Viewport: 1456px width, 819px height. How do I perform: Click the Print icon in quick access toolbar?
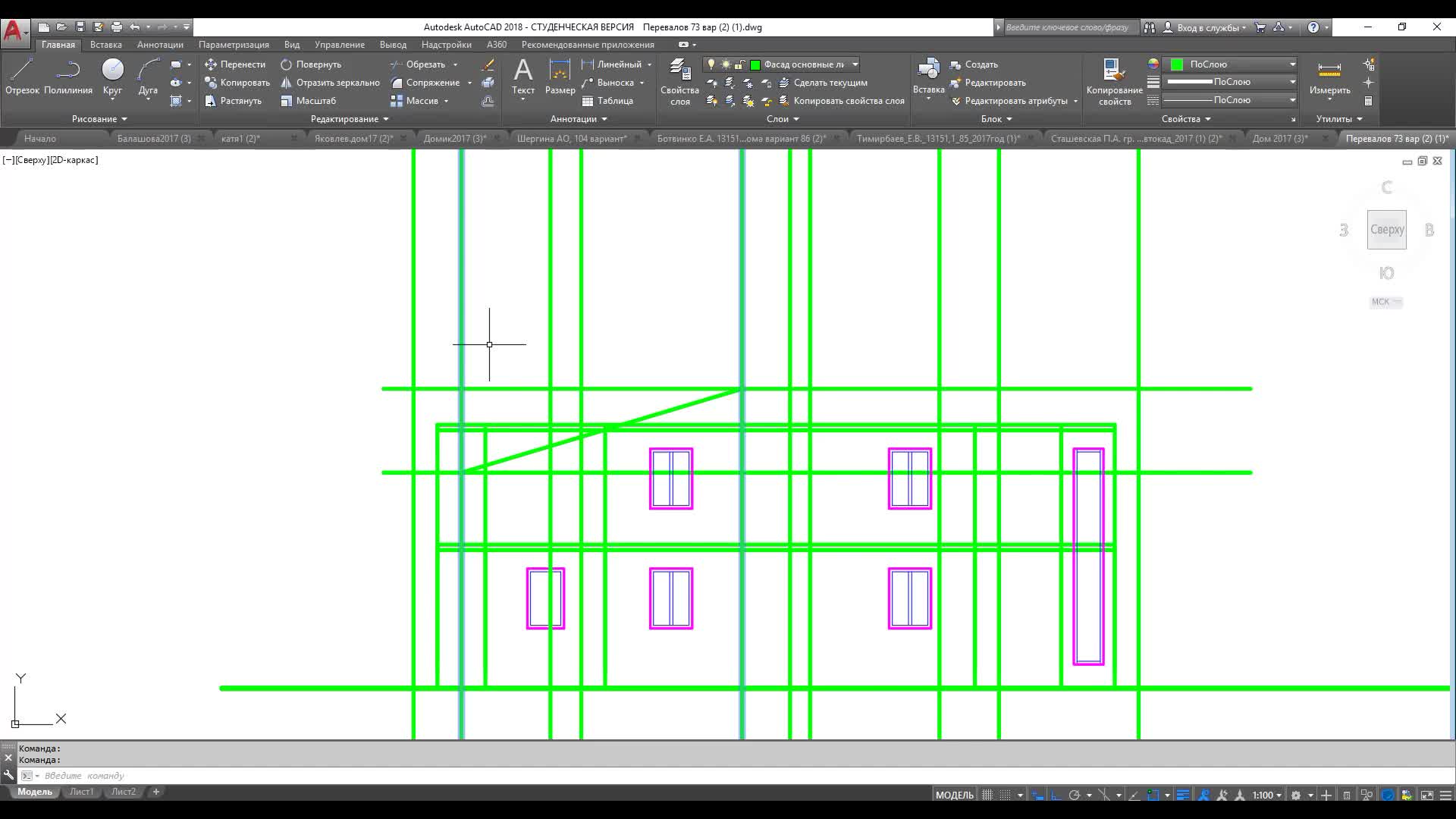coord(116,27)
